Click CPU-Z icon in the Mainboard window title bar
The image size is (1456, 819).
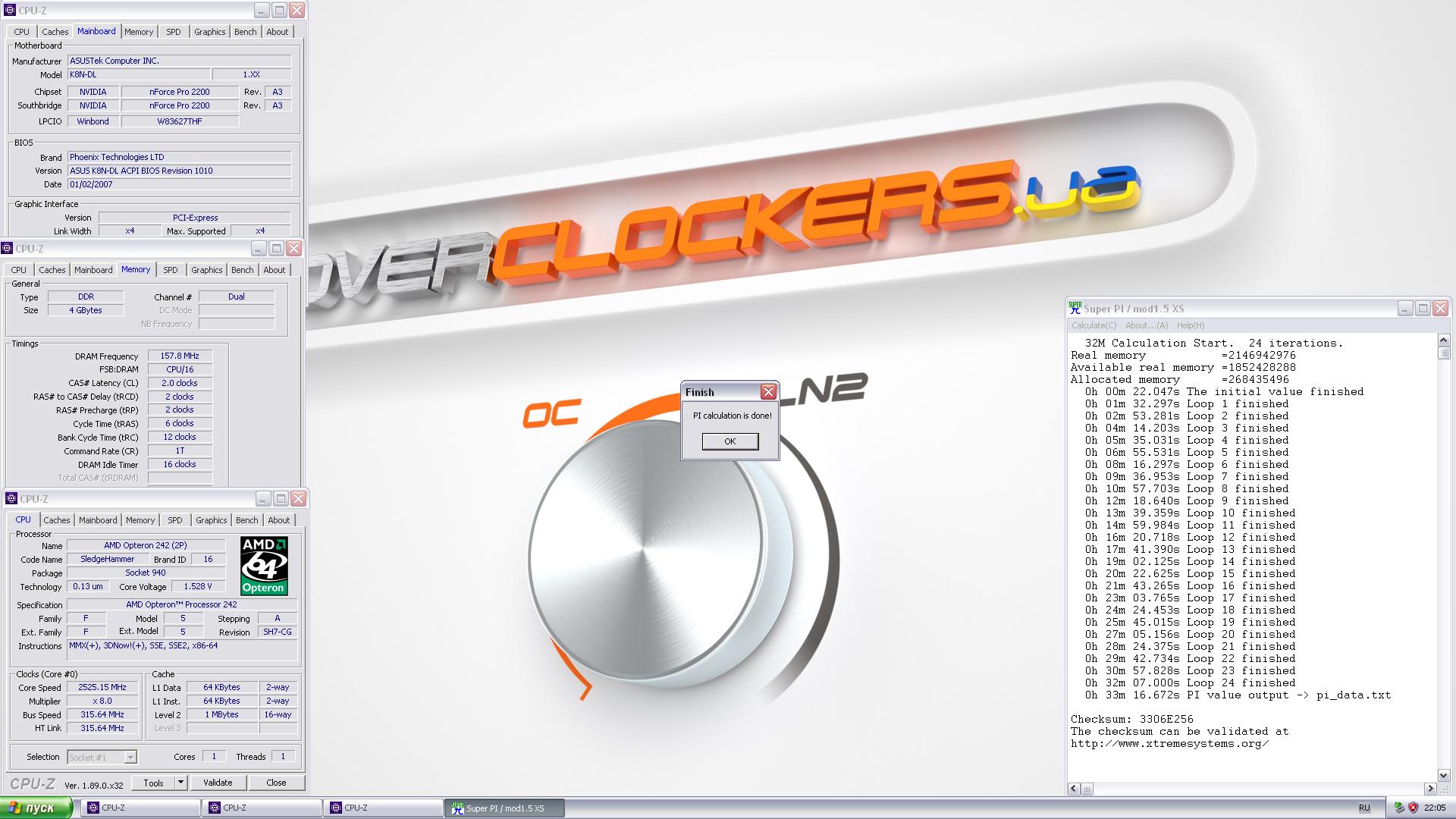click(x=10, y=11)
